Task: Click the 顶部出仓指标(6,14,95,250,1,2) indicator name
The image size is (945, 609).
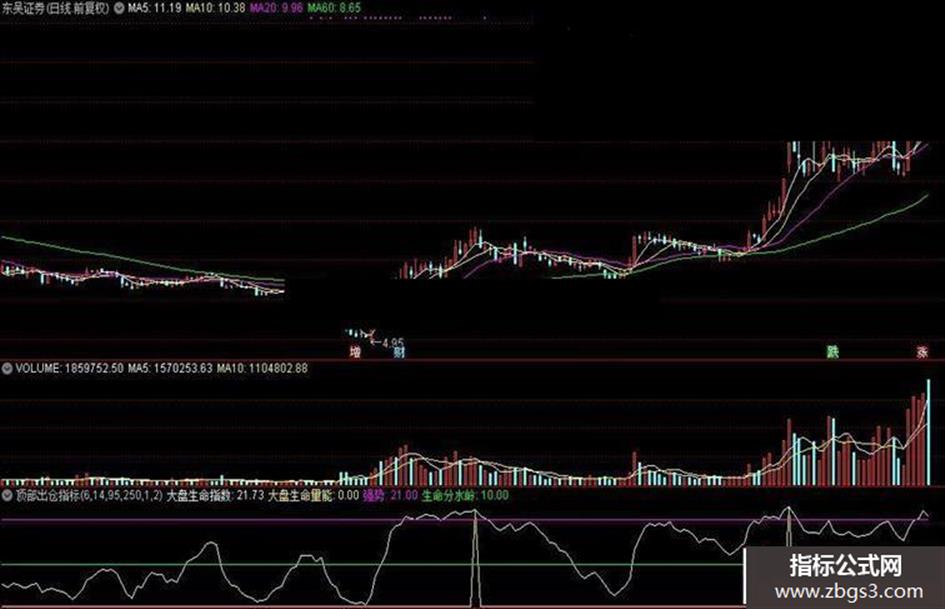Action: [89, 496]
